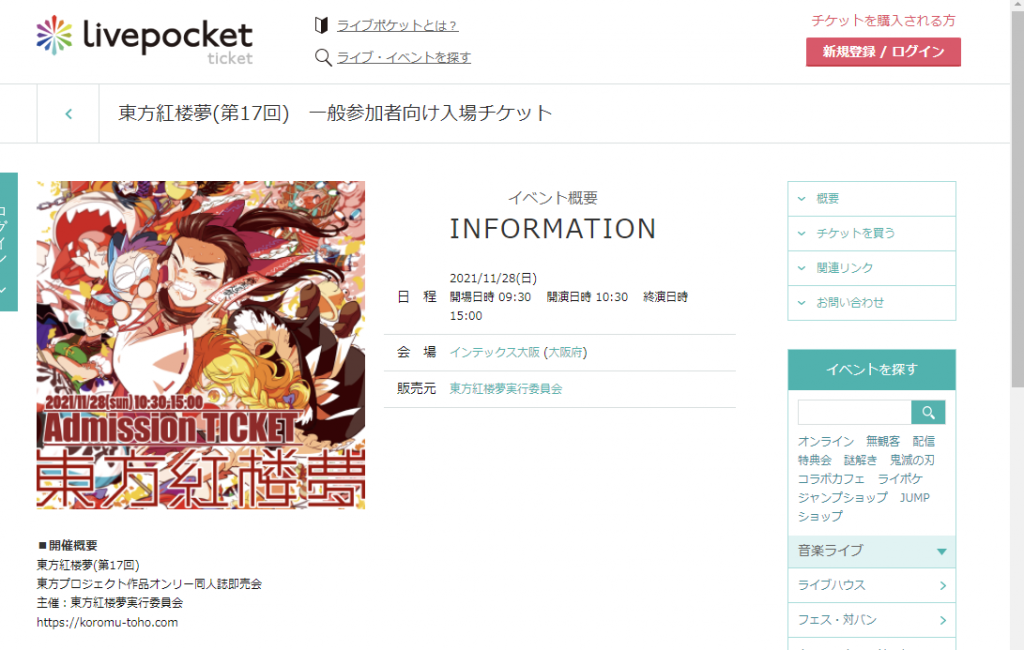The width and height of the screenshot is (1024, 650).
Task: Click the arrow next to フェス・対バン
Action: point(942,620)
